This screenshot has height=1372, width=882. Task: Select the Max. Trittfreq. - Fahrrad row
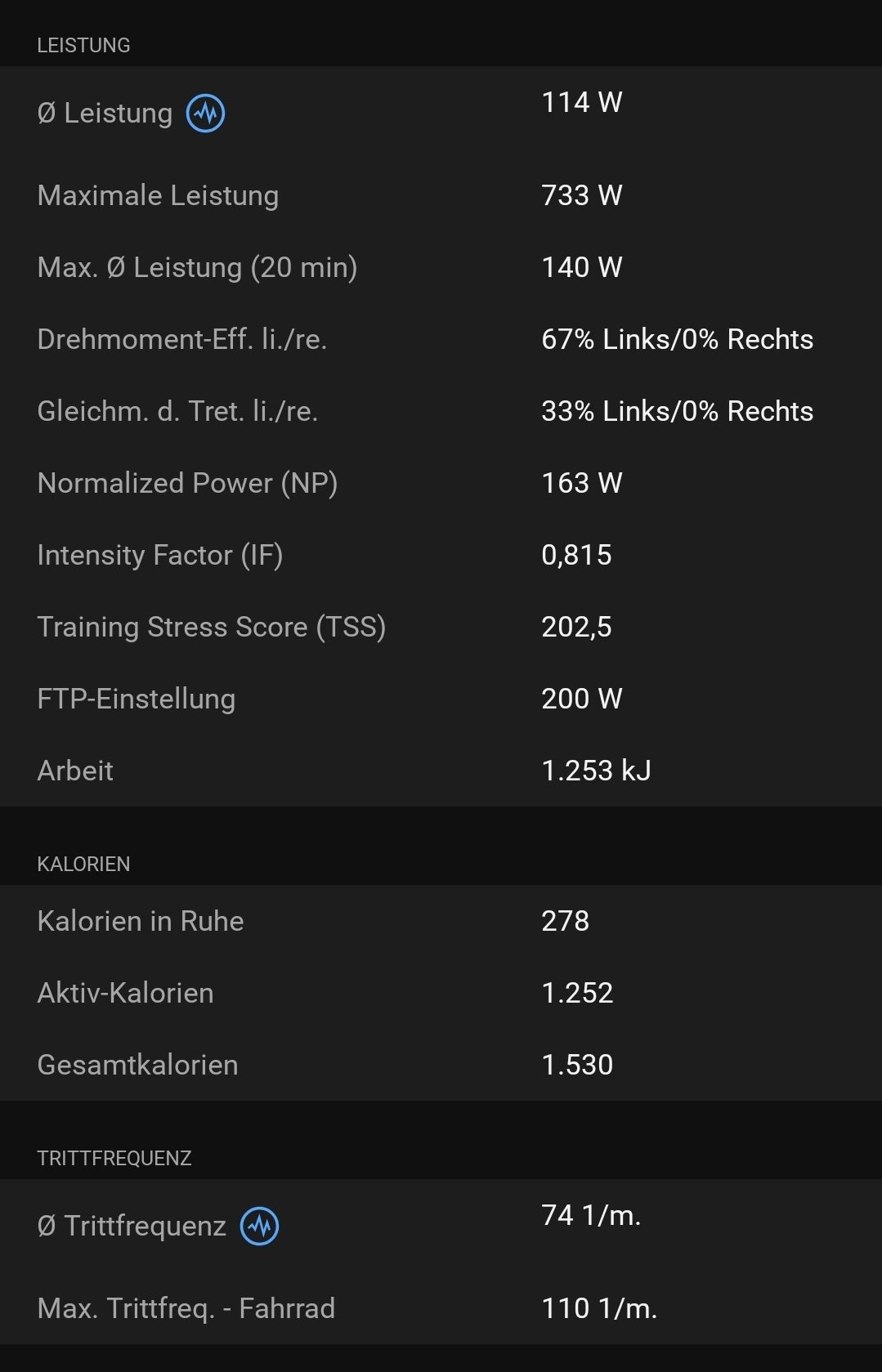[441, 1308]
